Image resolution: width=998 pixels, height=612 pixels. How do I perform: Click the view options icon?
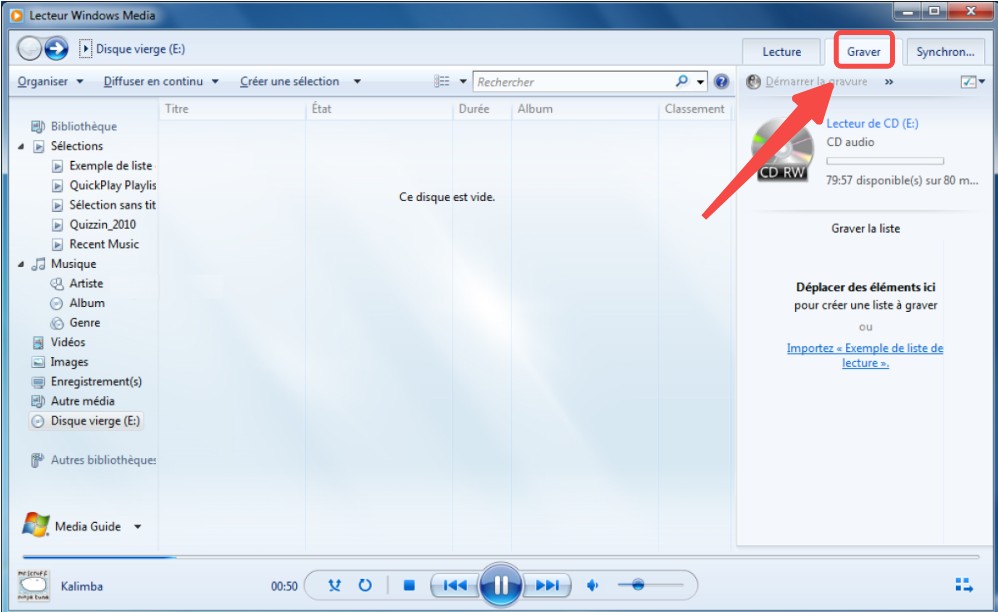point(442,81)
